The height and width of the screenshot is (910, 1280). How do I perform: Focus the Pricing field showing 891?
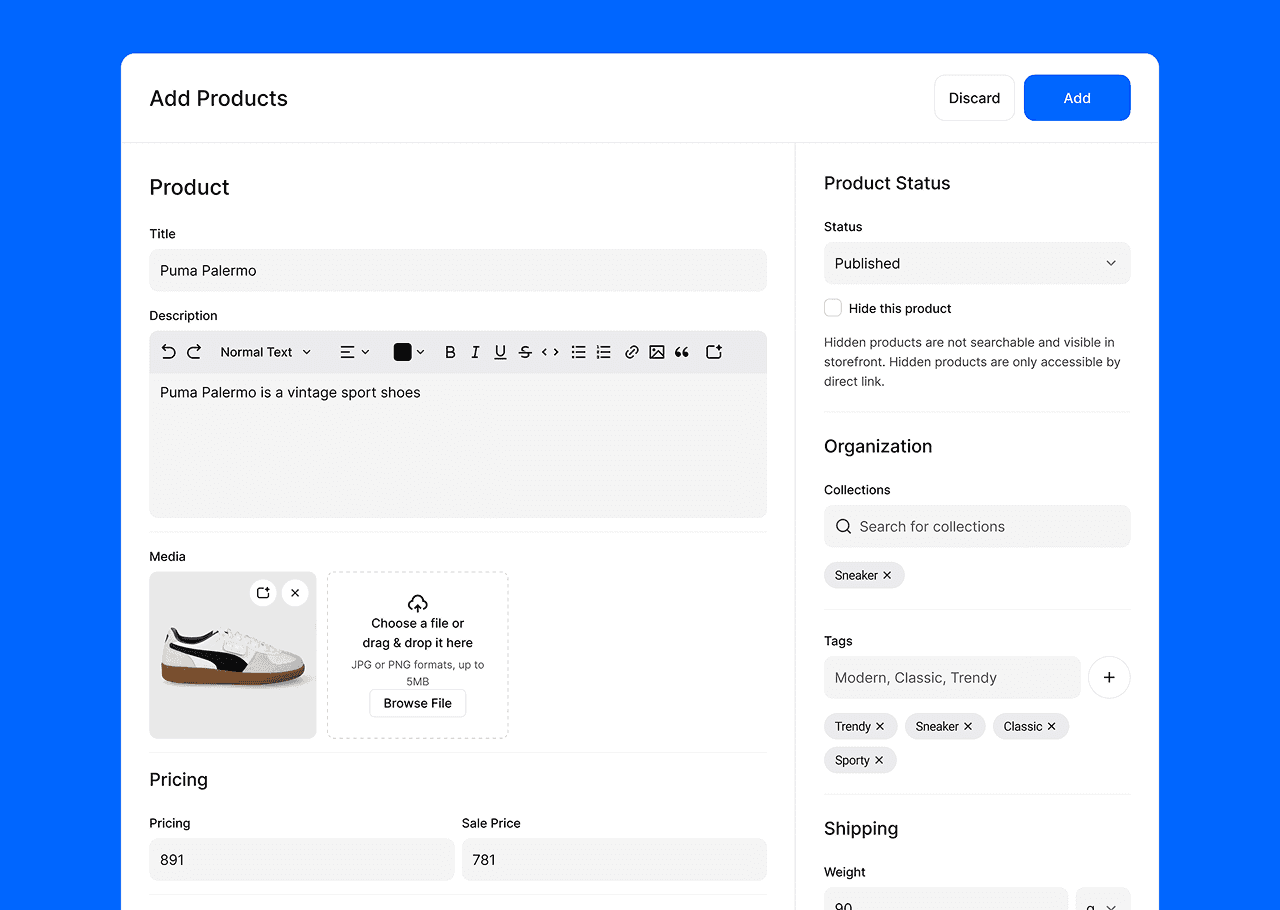301,859
